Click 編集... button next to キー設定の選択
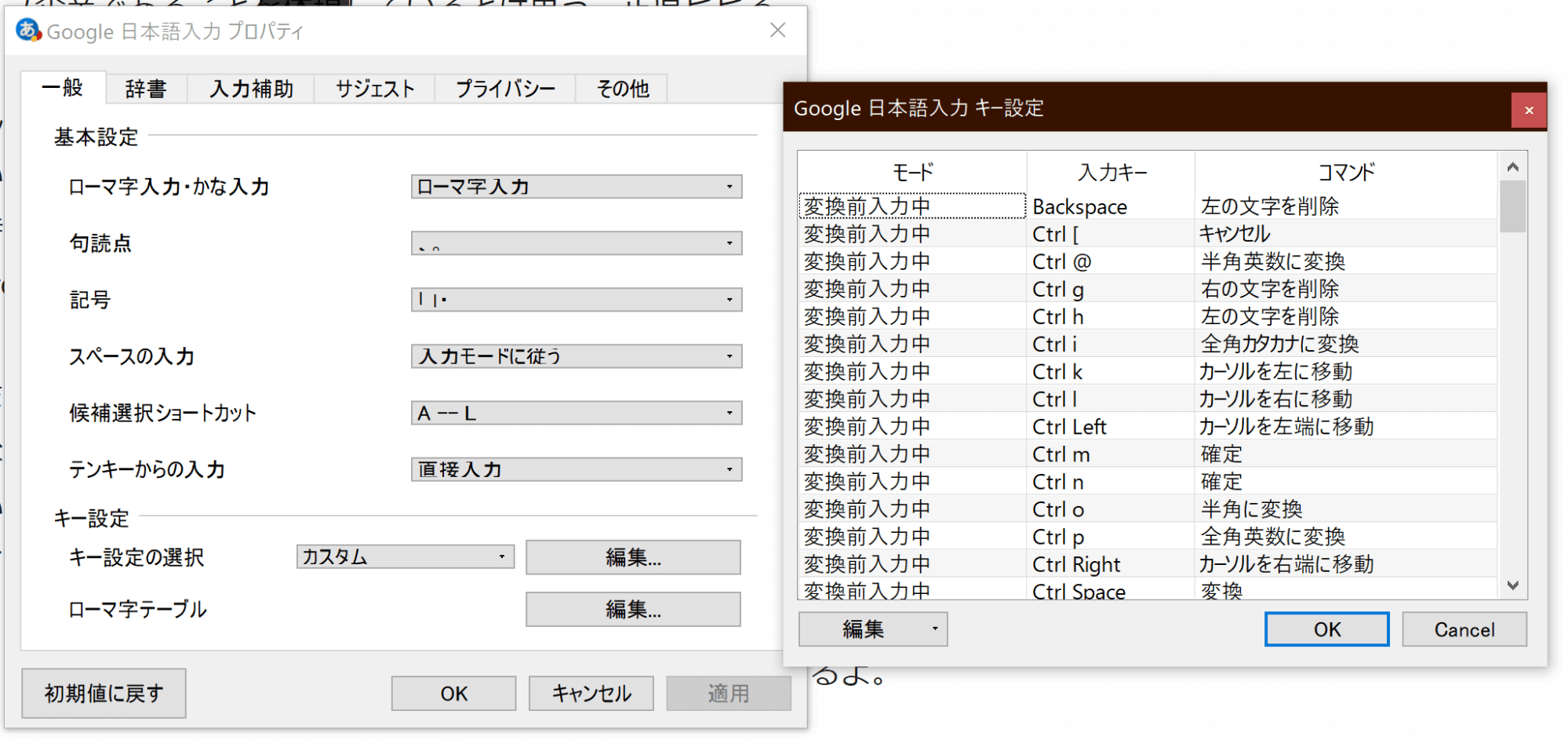This screenshot has height=740, width=1568. pos(633,557)
